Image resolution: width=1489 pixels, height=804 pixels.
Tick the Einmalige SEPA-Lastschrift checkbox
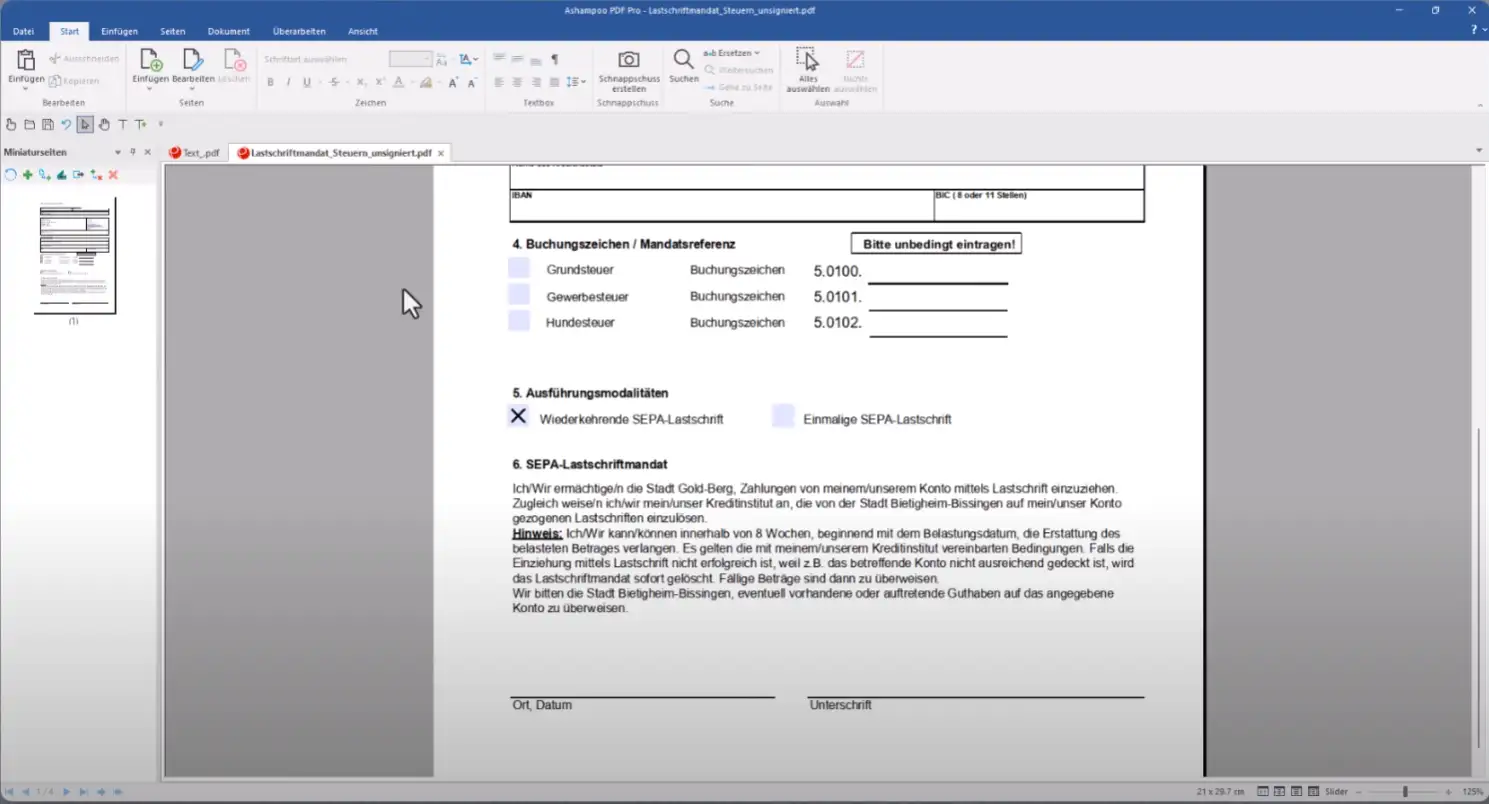coord(783,417)
